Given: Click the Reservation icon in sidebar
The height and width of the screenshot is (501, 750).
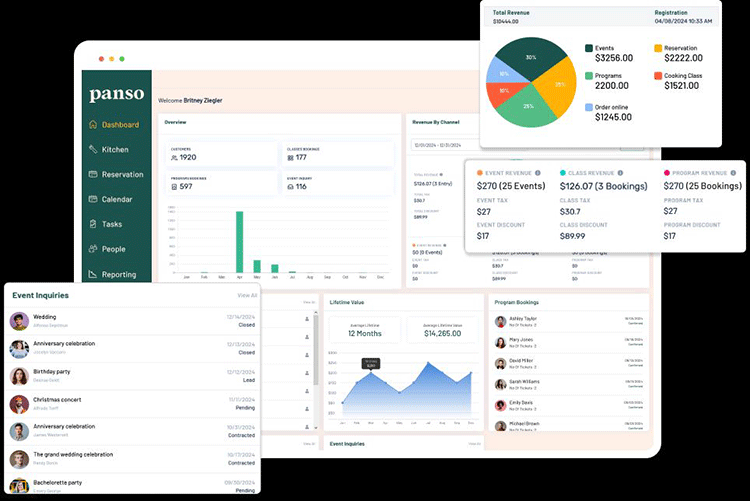Looking at the screenshot, I should pyautogui.click(x=93, y=175).
